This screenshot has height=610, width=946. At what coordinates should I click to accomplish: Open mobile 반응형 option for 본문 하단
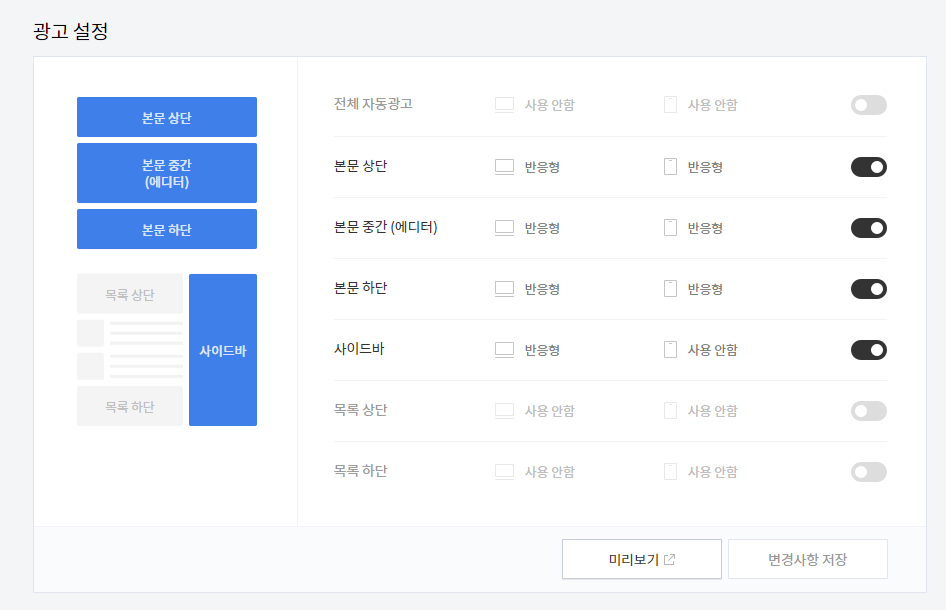coord(705,289)
